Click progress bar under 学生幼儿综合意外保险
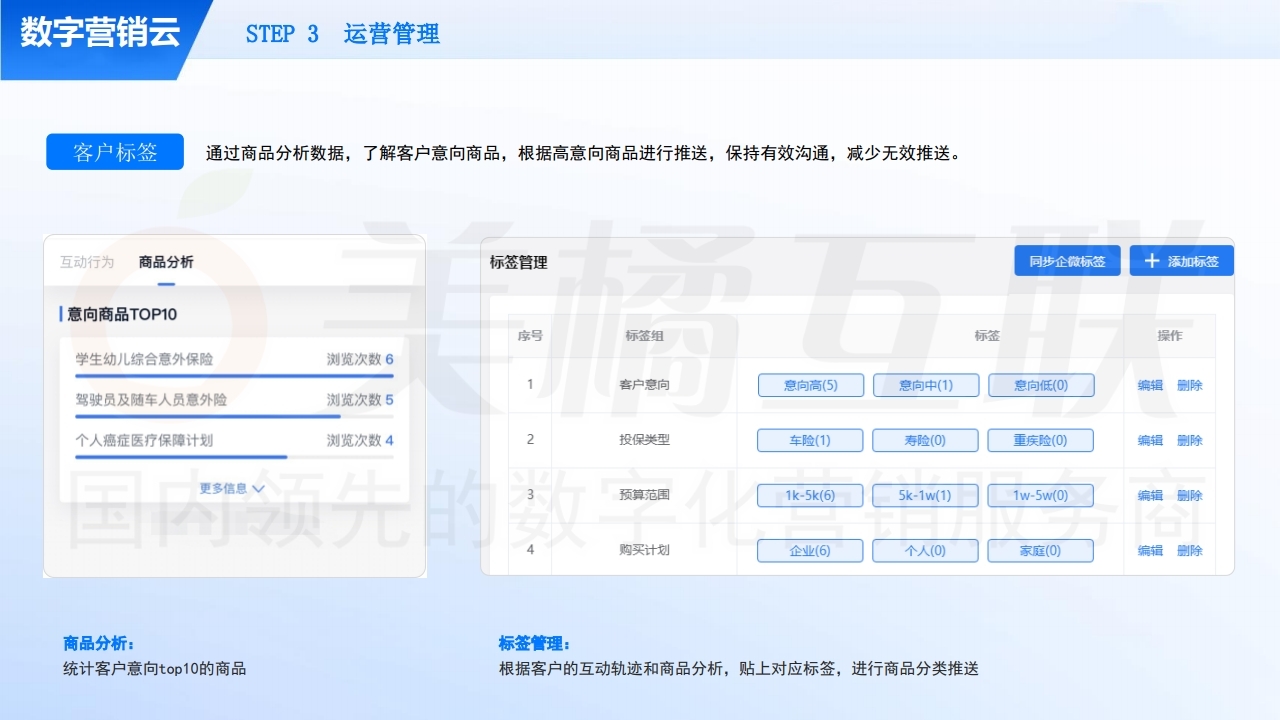Viewport: 1280px width, 720px height. pos(234,376)
